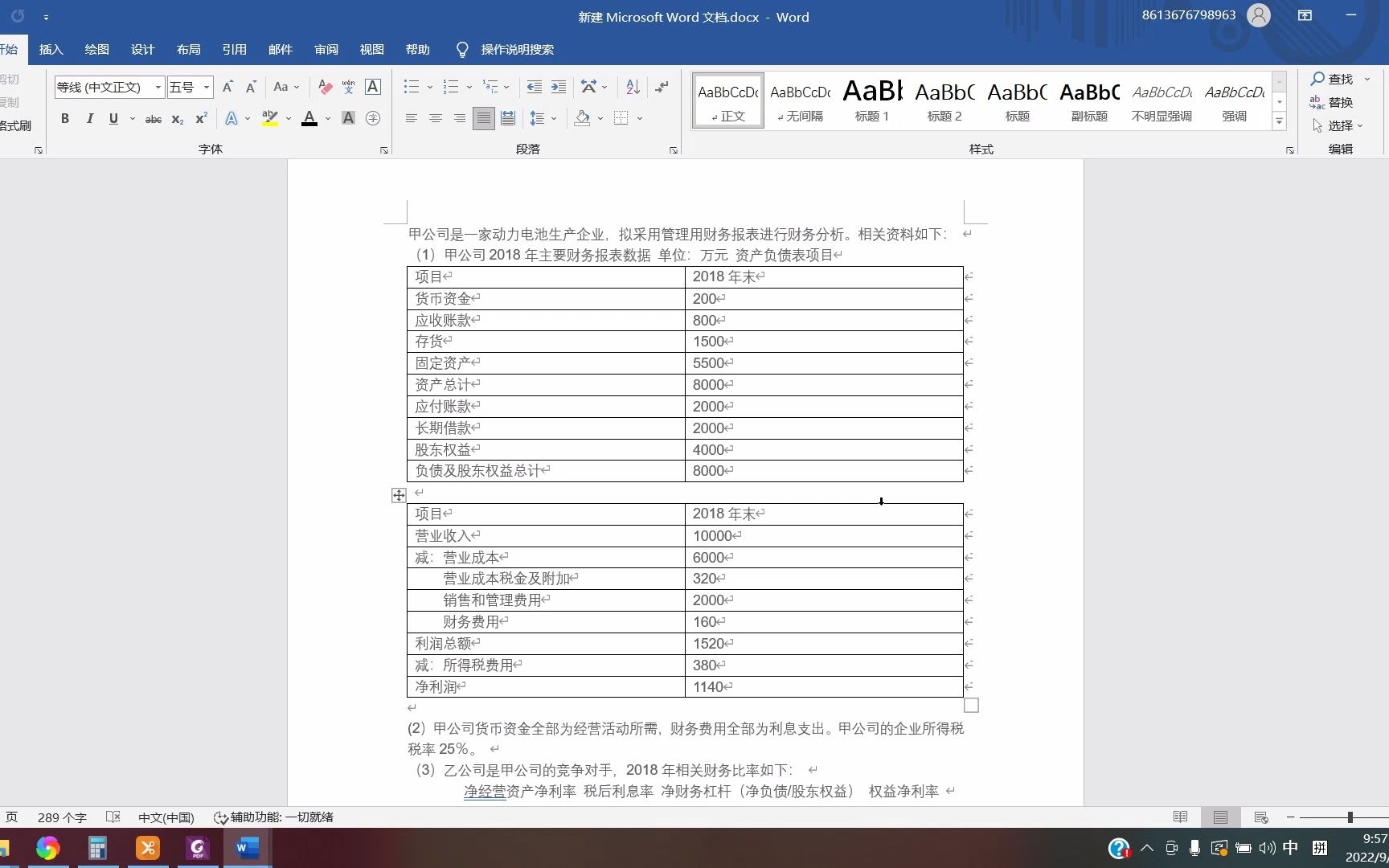Click the sort icon
This screenshot has height=868, width=1389.
coord(633,87)
